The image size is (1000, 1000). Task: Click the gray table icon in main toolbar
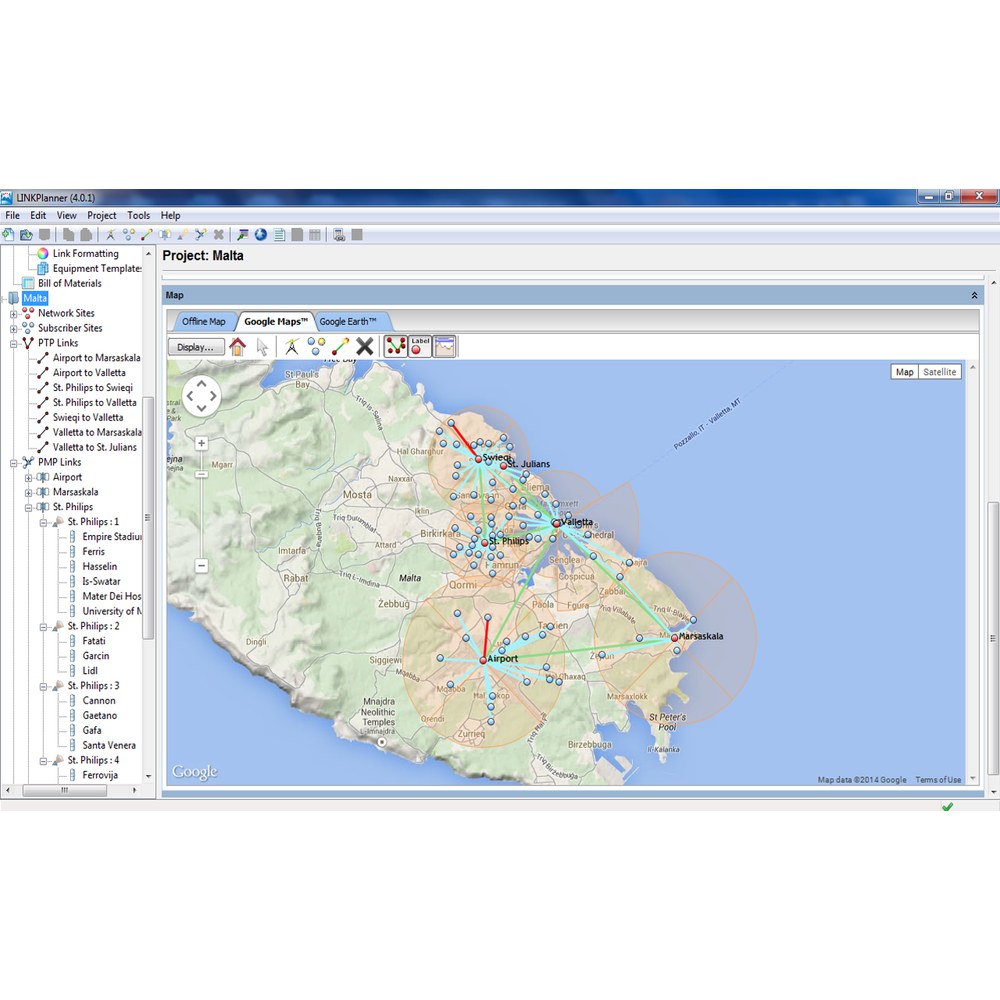(x=315, y=235)
